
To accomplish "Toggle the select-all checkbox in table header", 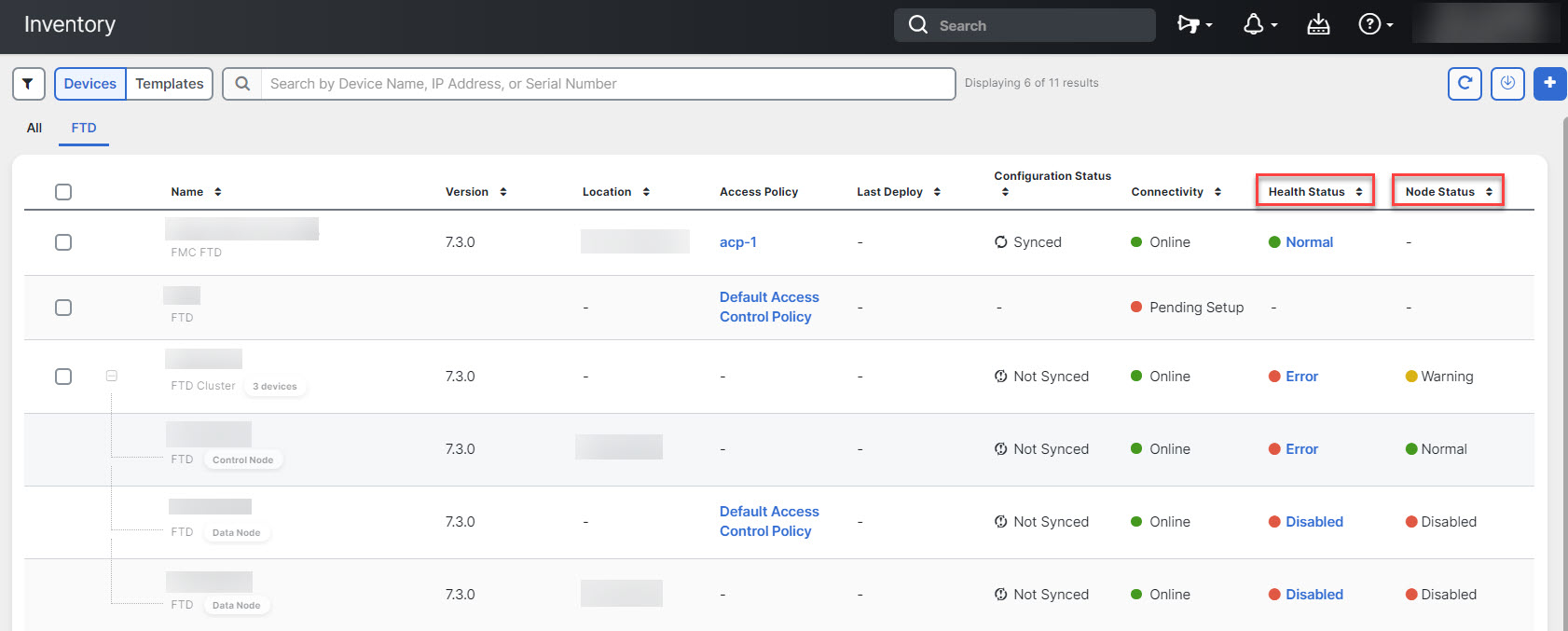I will tap(63, 192).
